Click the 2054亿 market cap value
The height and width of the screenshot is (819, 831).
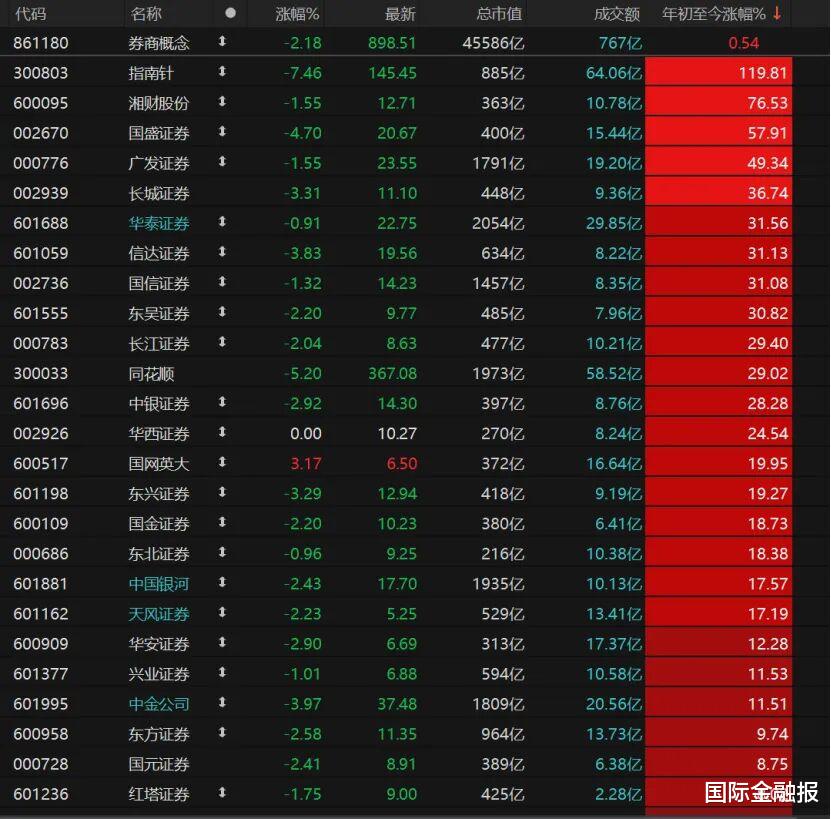pyautogui.click(x=498, y=223)
